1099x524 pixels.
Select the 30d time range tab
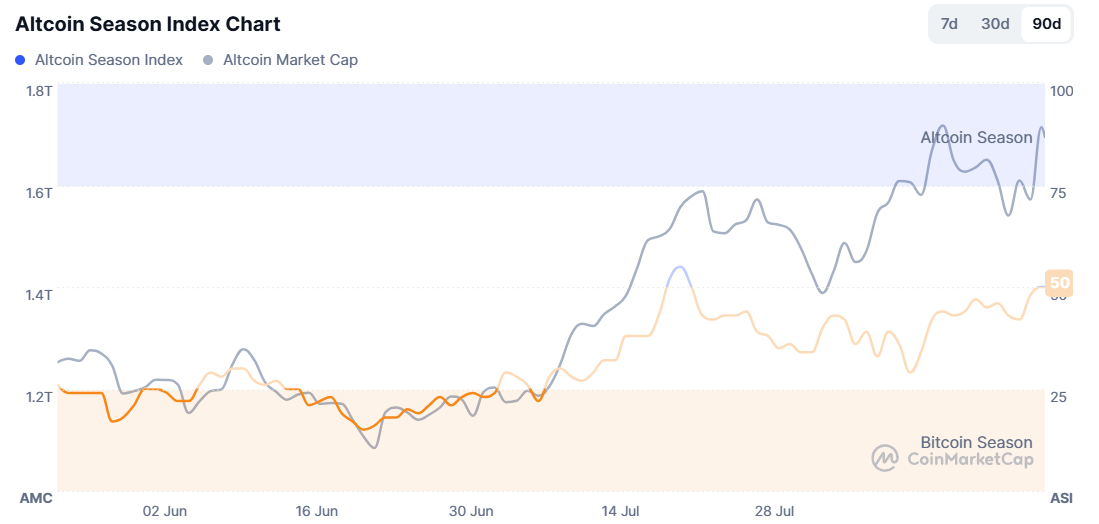[995, 24]
